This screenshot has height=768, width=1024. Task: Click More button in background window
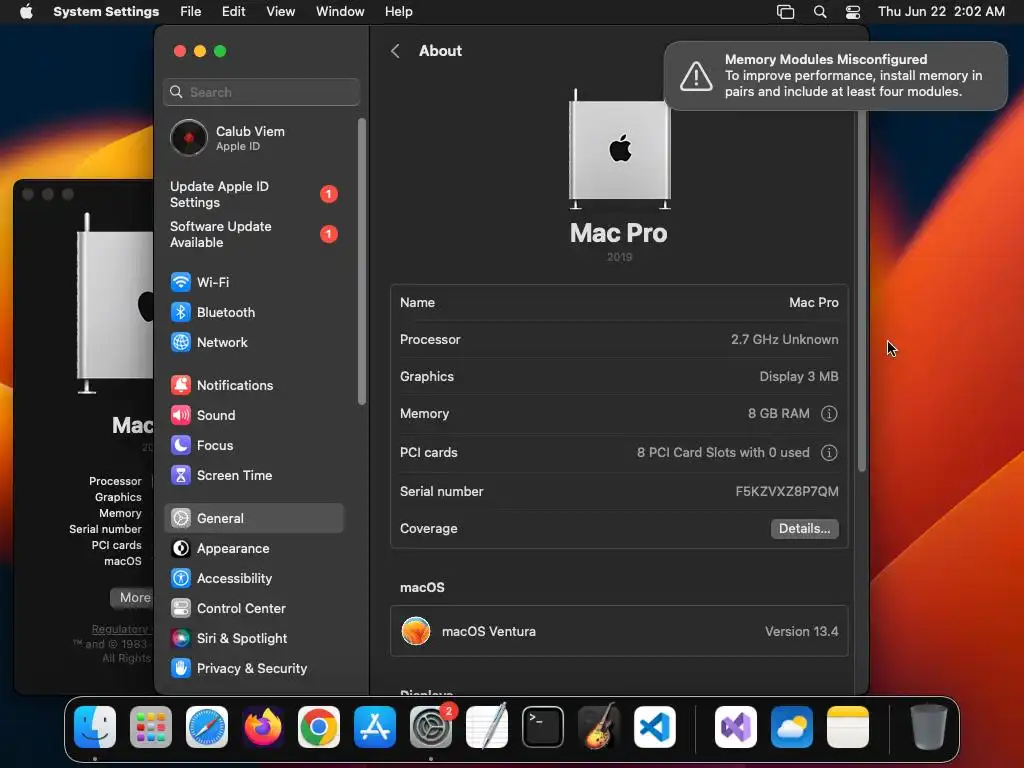[133, 598]
